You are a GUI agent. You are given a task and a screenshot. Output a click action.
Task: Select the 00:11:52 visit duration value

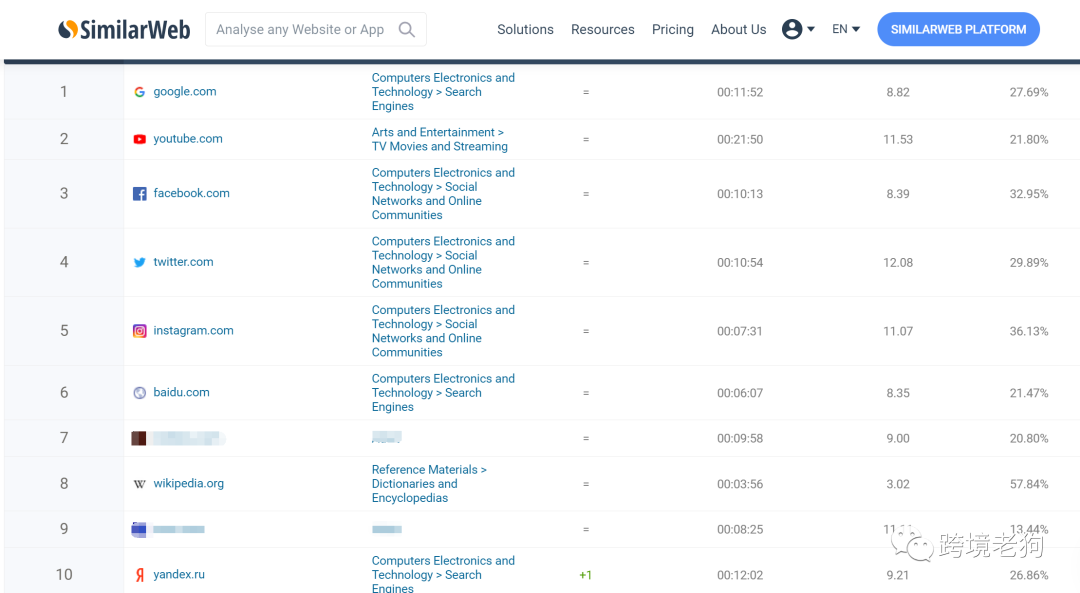pyautogui.click(x=740, y=92)
